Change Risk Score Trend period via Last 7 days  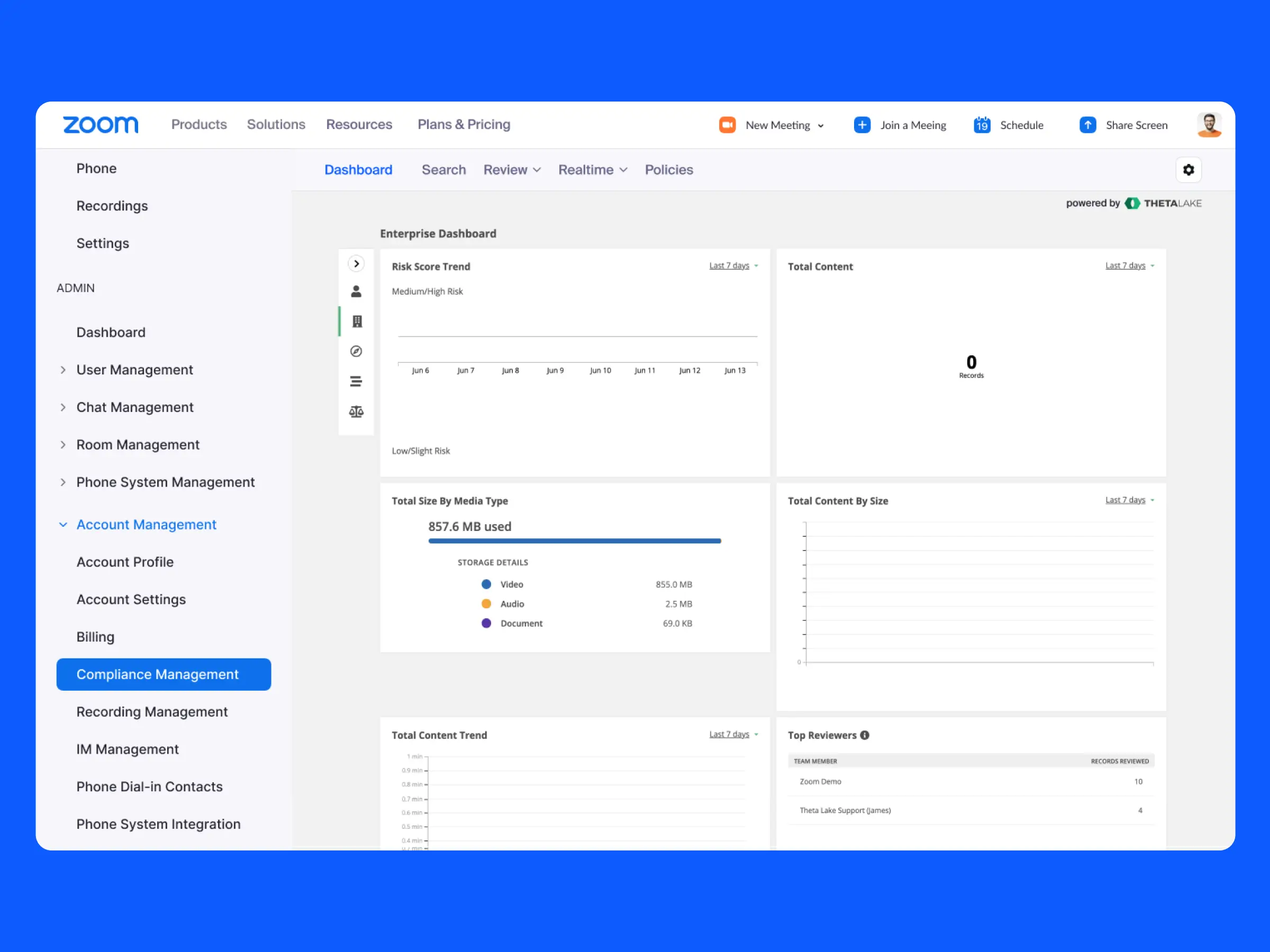point(730,265)
